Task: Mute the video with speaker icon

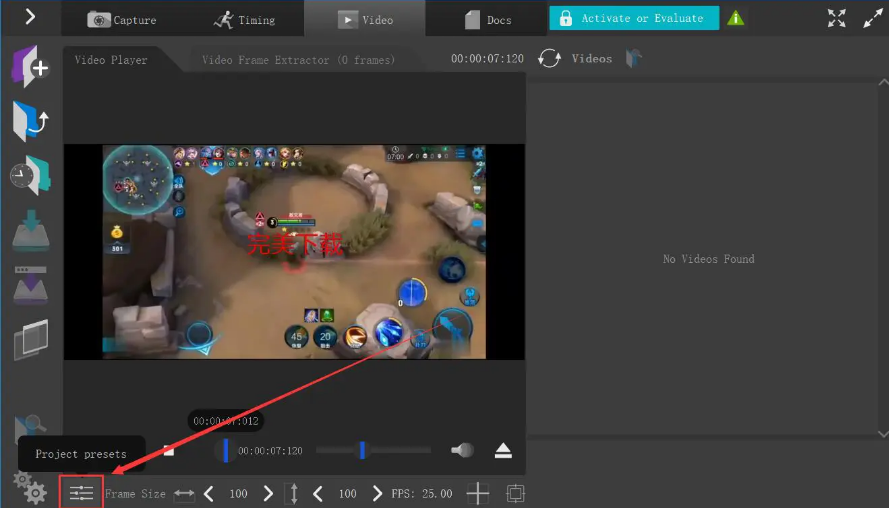Action: click(x=462, y=451)
